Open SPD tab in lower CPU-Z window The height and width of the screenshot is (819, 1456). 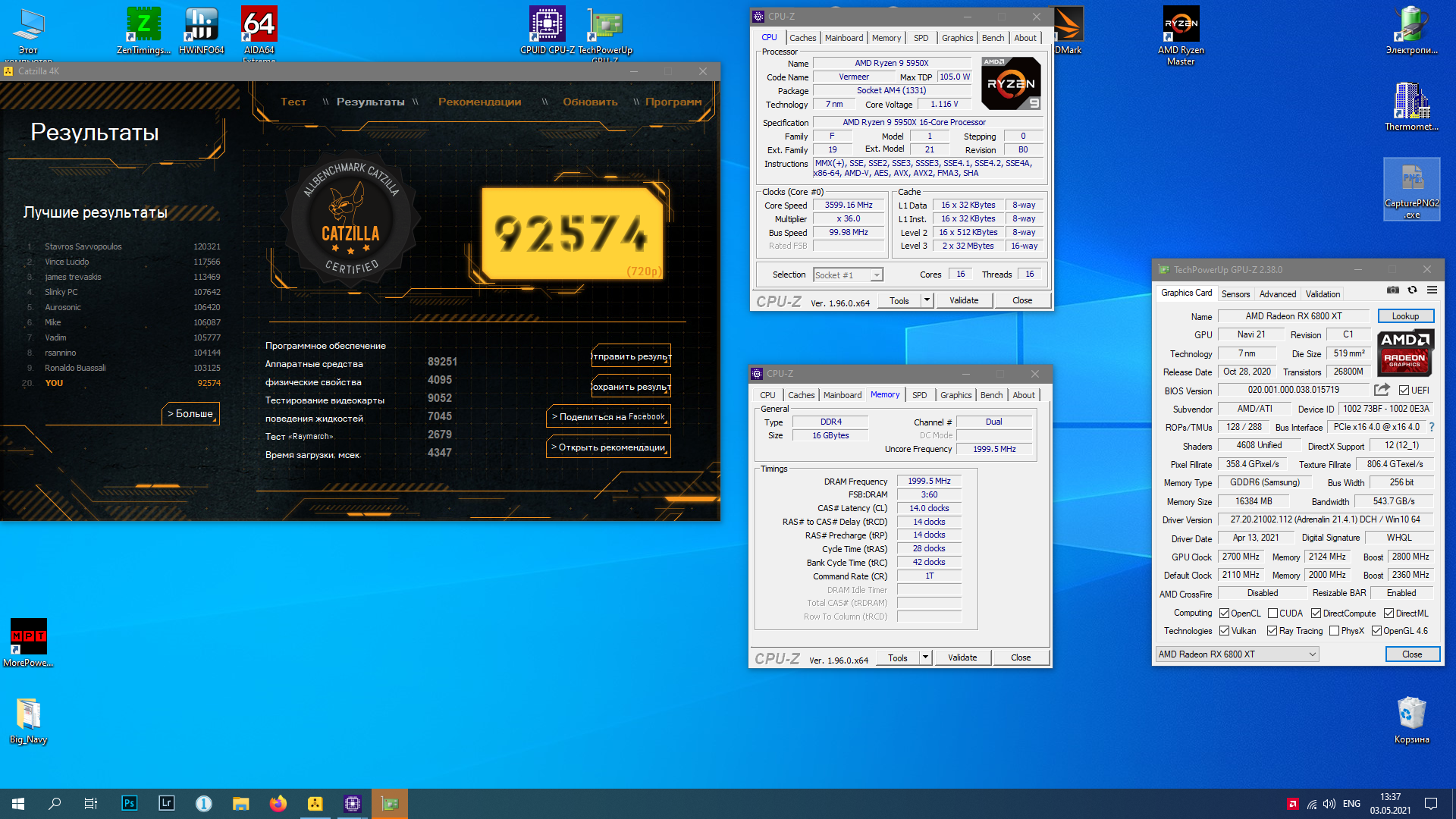[919, 395]
